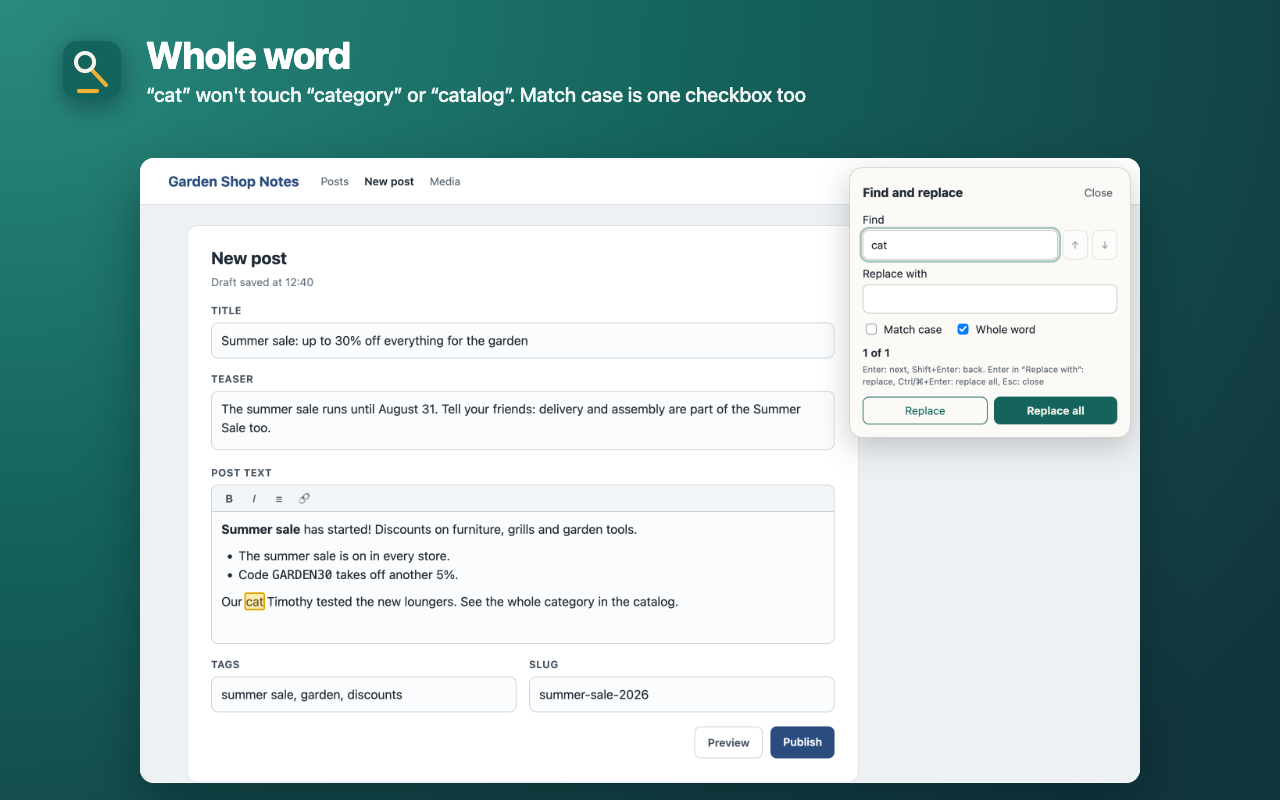Select the New post tab
The height and width of the screenshot is (800, 1280).
point(389,182)
